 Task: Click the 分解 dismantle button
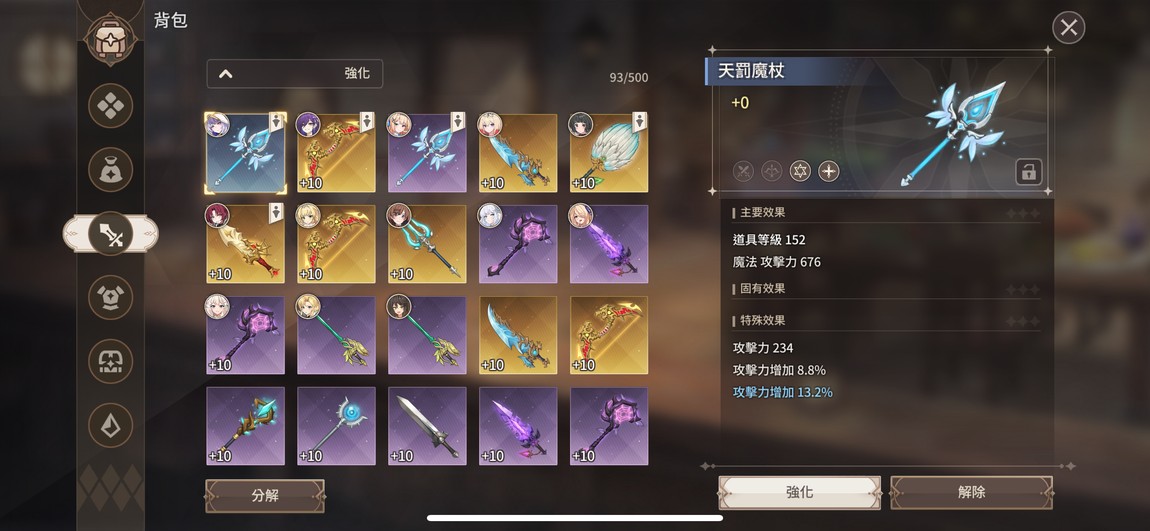(x=265, y=495)
